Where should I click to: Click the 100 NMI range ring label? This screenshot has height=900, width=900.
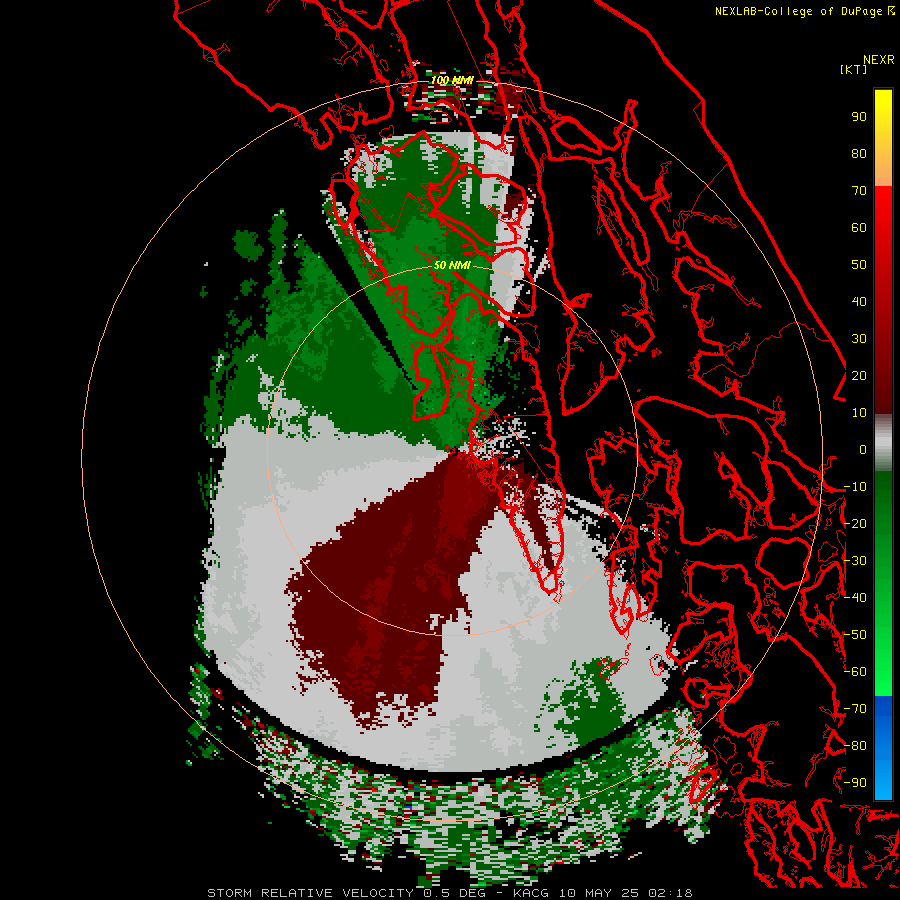(x=452, y=80)
